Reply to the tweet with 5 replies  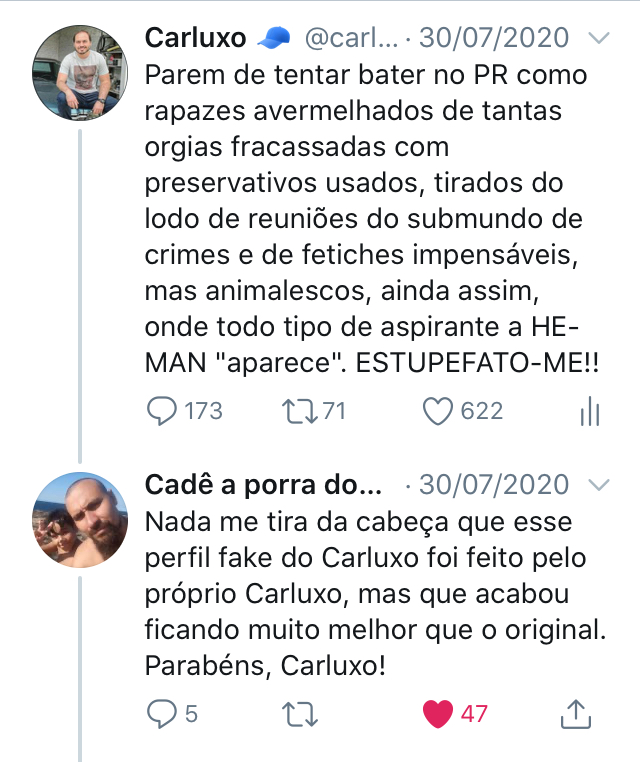(x=162, y=714)
